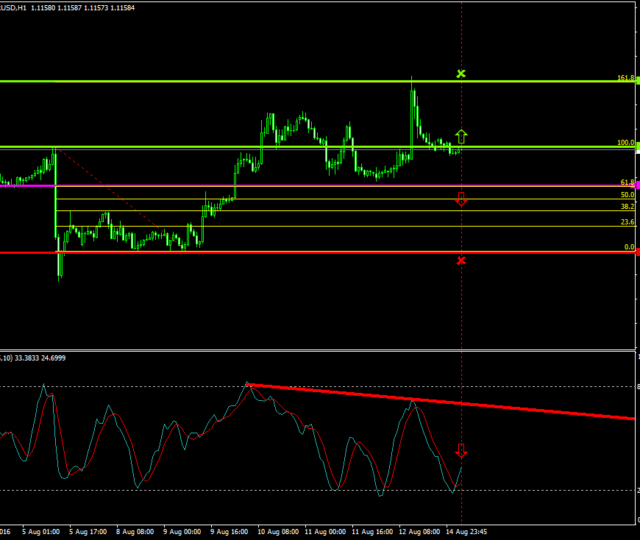
Task: Click the green X marker above 161.8 line
Action: [461, 74]
